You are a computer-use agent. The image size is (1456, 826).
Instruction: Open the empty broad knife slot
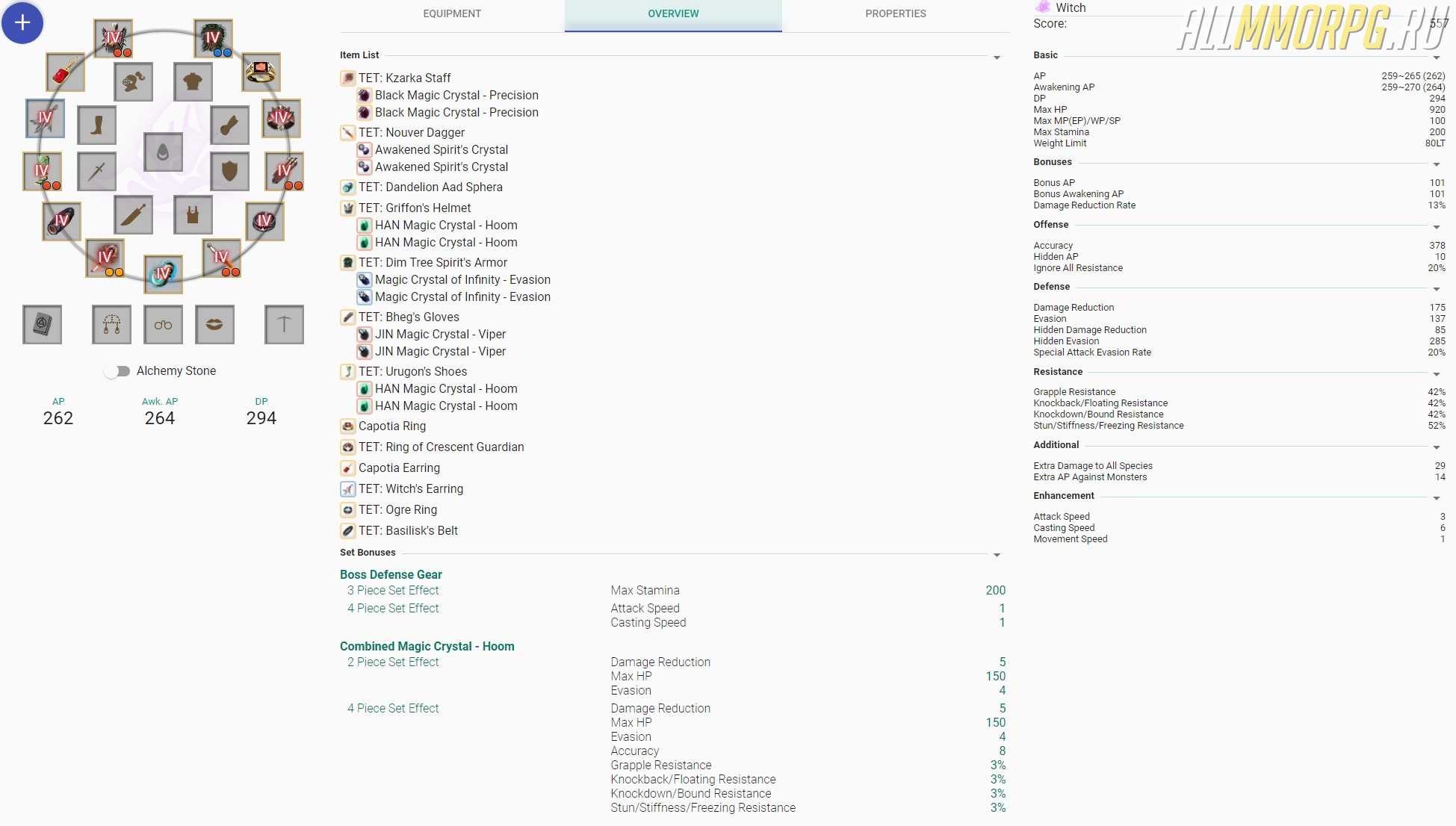[133, 214]
